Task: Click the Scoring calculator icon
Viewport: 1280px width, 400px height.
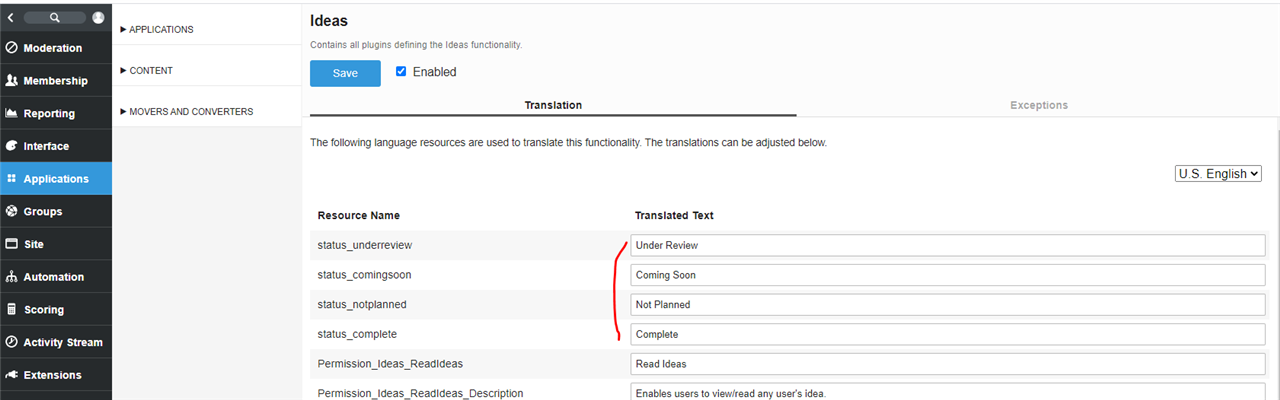Action: click(12, 310)
